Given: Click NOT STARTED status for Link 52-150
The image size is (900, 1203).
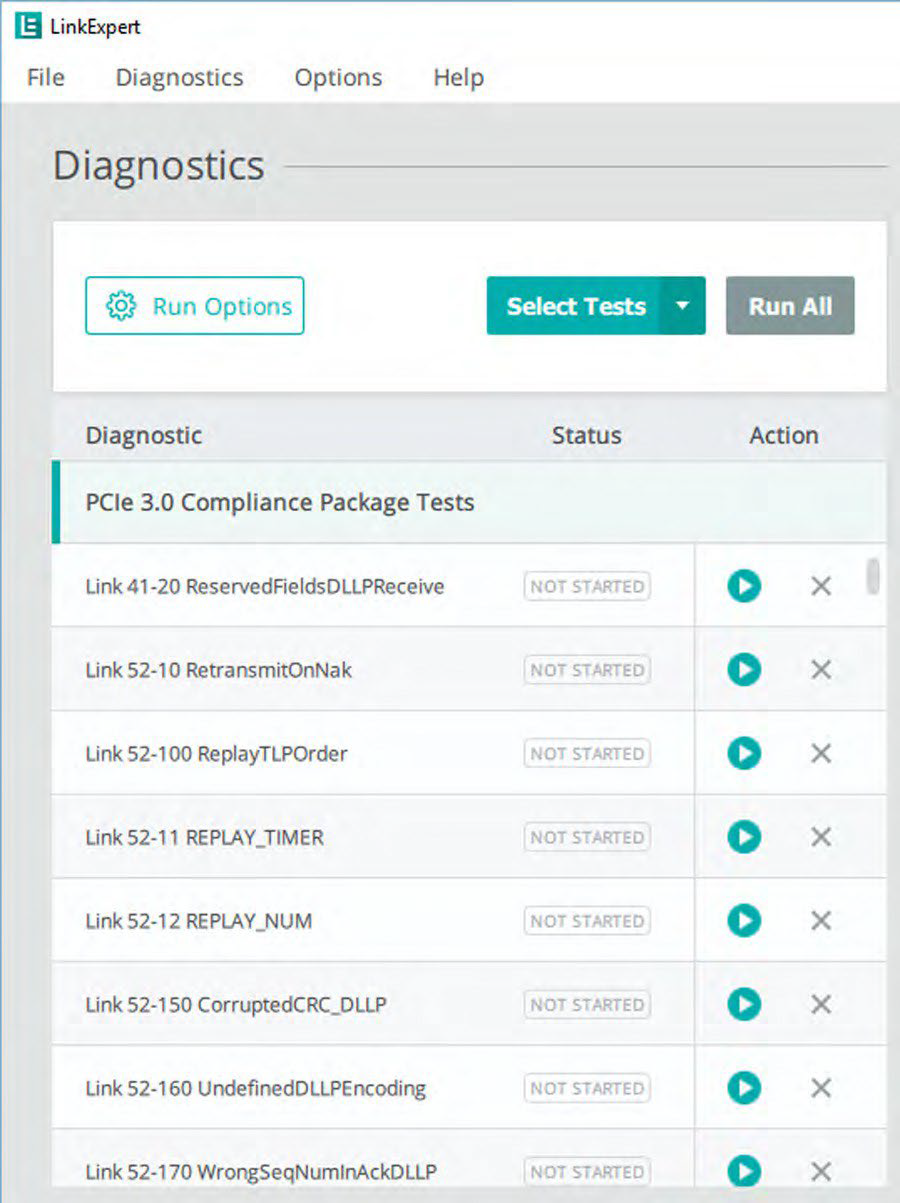Looking at the screenshot, I should (x=587, y=1004).
